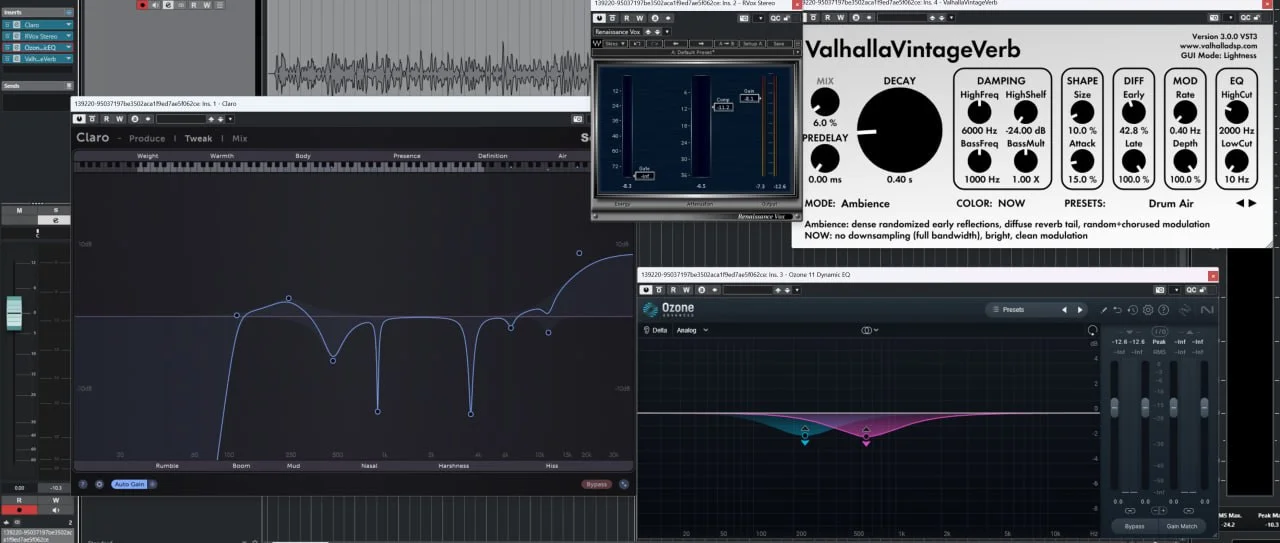Click Ozone Gain Match button
The width and height of the screenshot is (1280, 543).
tap(1181, 526)
